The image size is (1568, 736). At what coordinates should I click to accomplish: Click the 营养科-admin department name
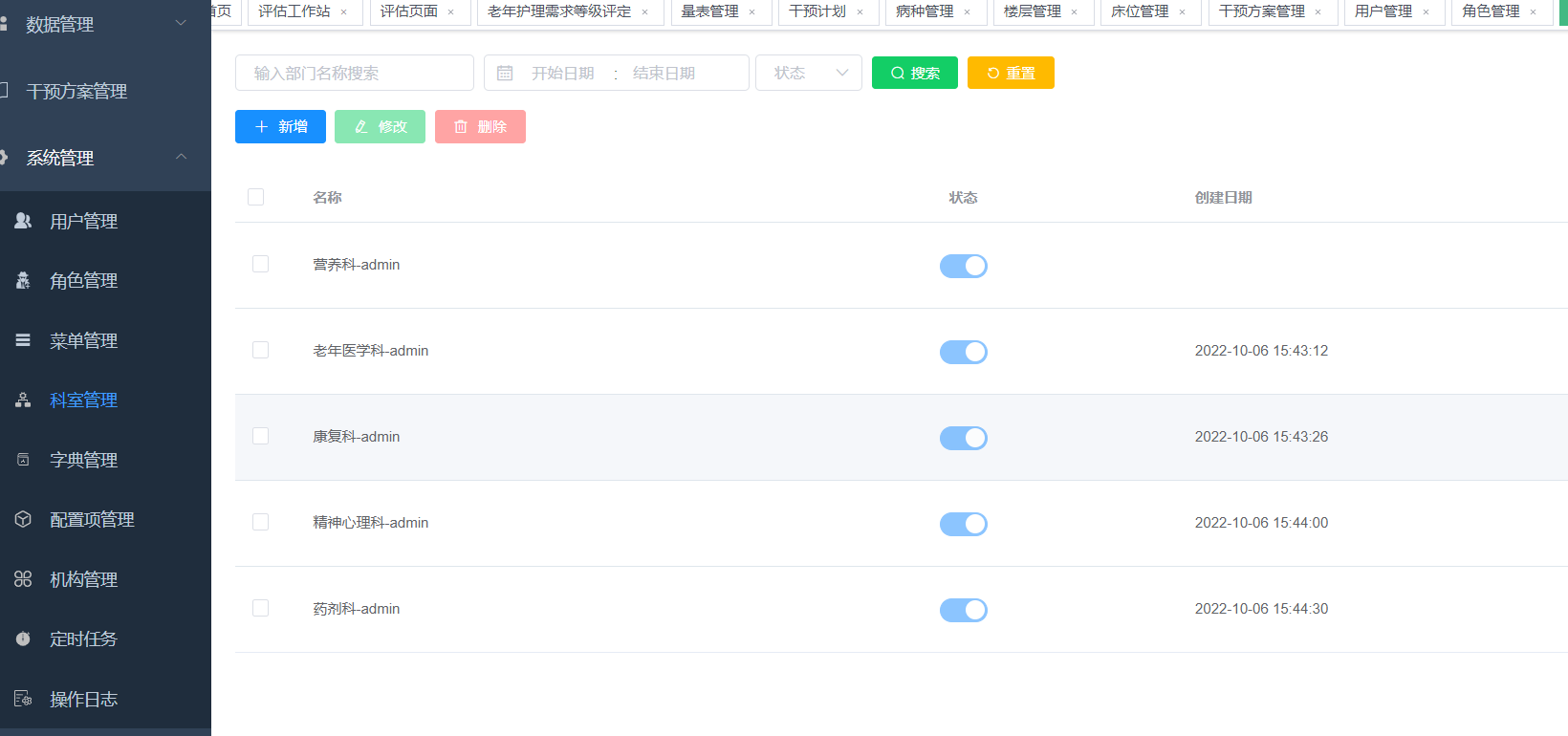(357, 265)
